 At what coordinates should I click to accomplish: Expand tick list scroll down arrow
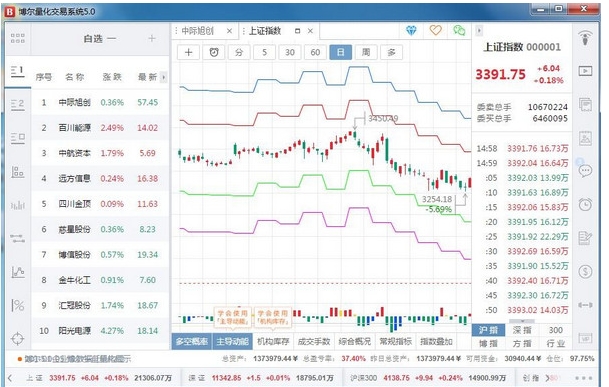(x=522, y=321)
